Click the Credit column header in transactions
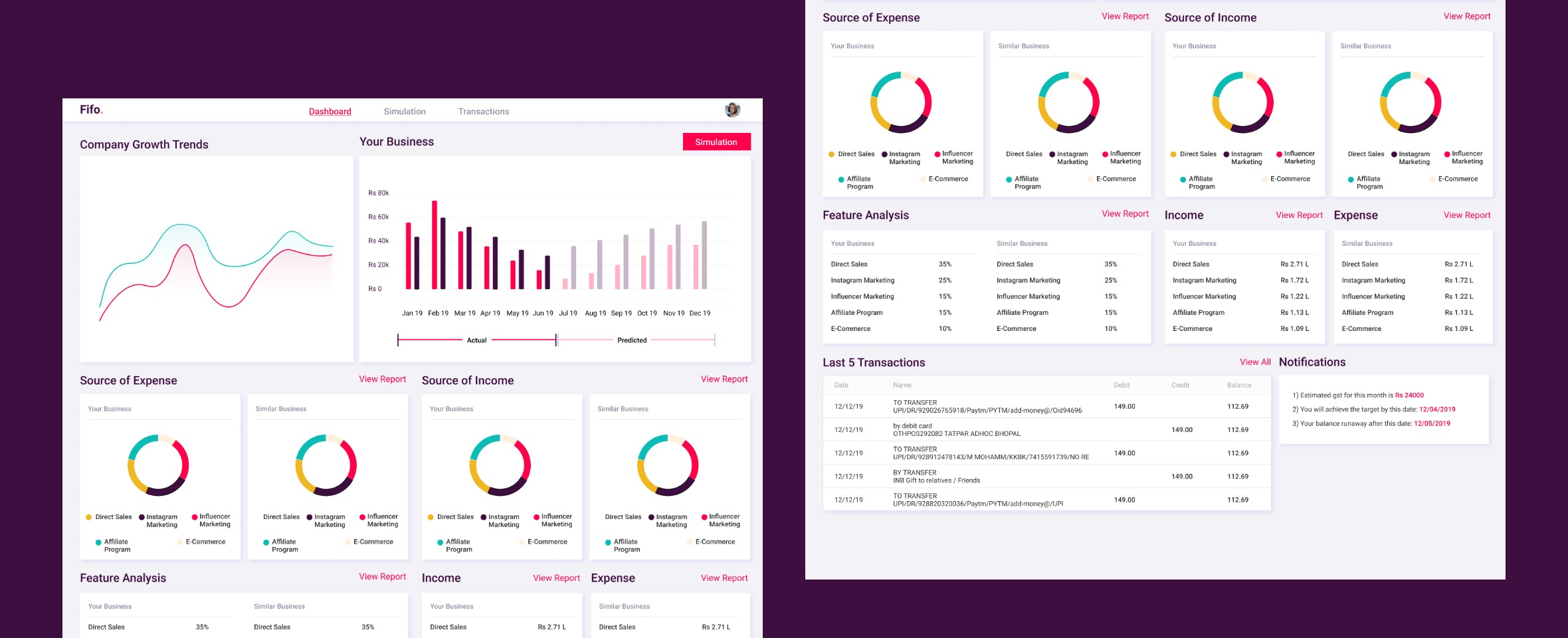 (1180, 385)
